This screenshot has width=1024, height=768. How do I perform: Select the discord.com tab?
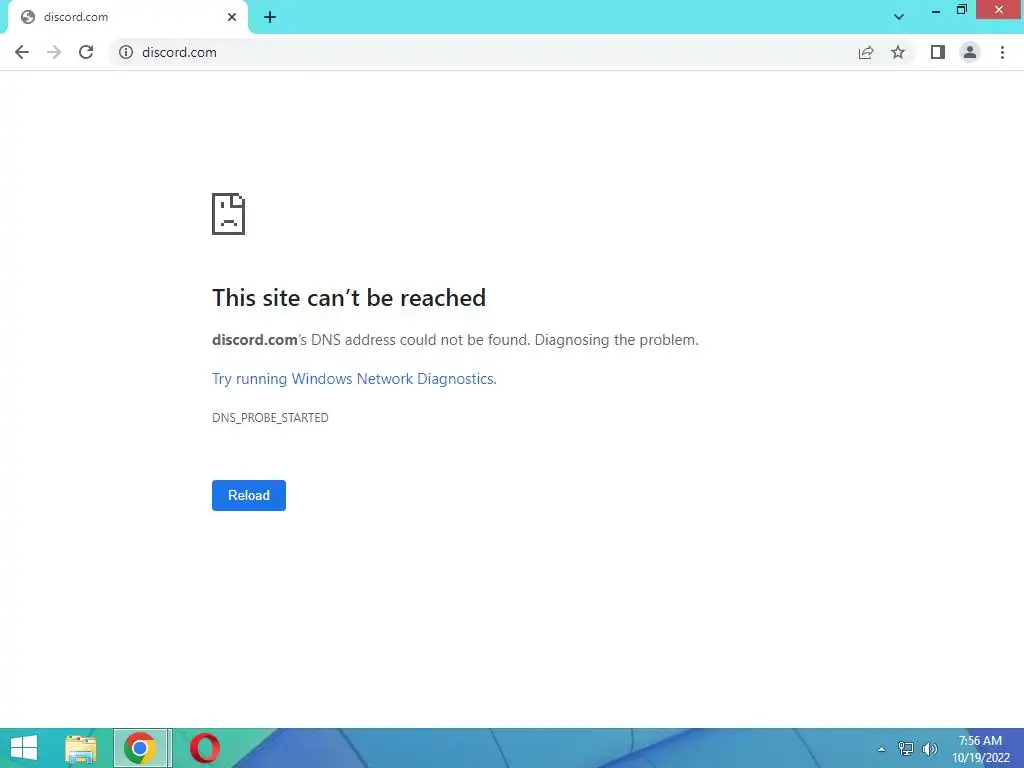pos(128,17)
